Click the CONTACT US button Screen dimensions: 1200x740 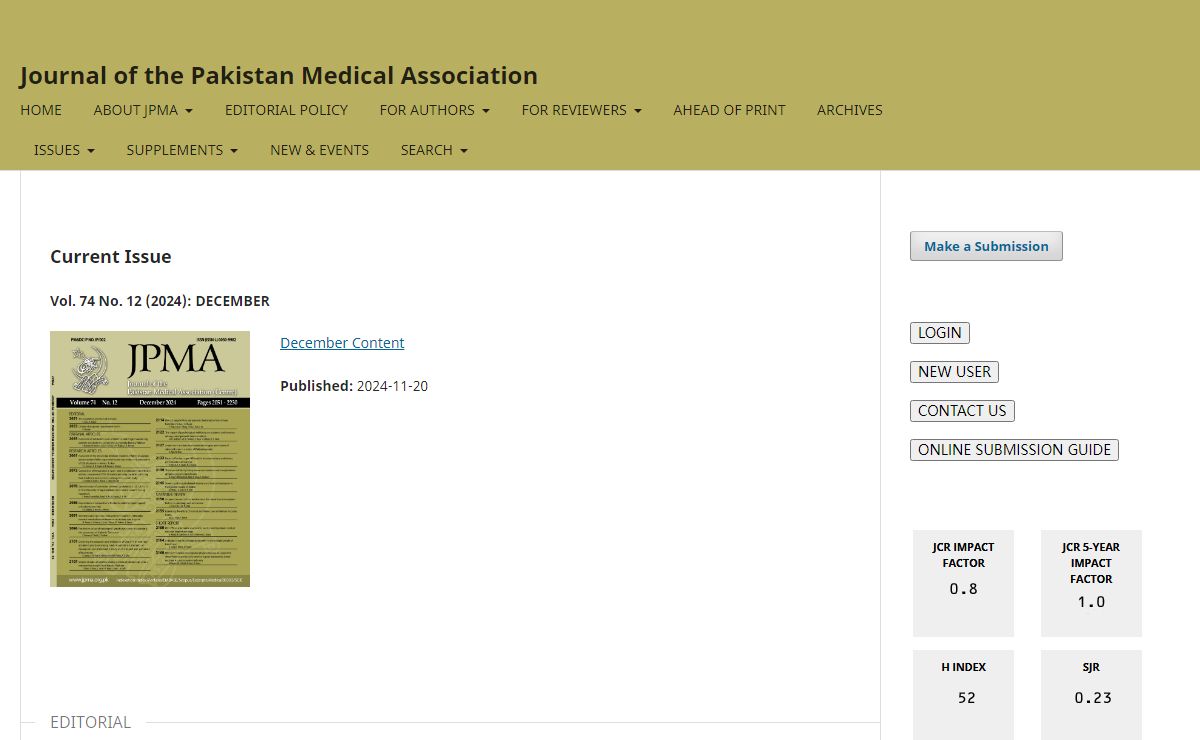coord(962,411)
